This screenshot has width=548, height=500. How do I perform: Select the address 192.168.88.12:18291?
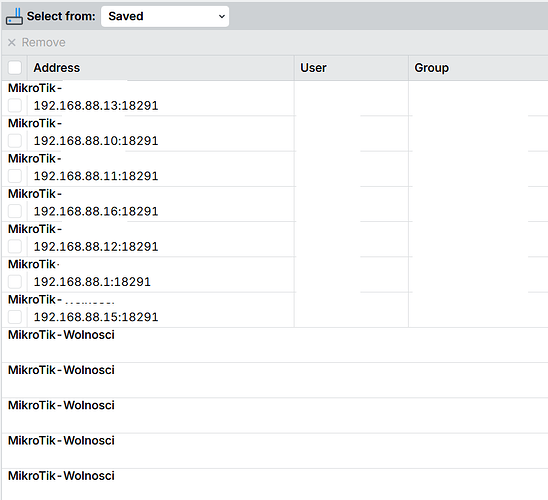96,246
